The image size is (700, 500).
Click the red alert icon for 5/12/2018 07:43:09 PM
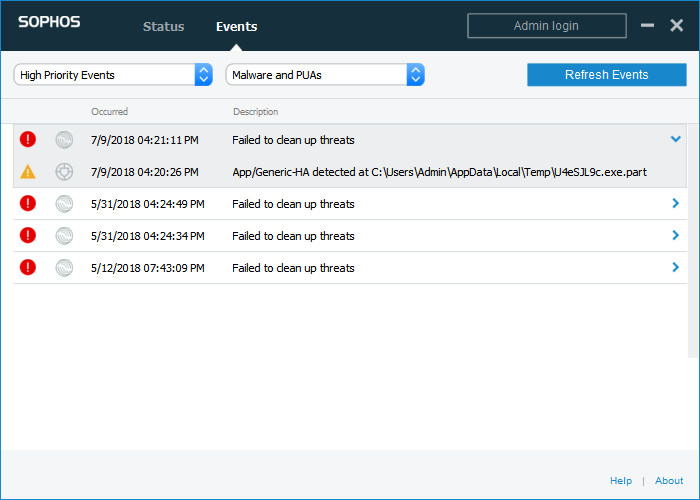tap(28, 267)
